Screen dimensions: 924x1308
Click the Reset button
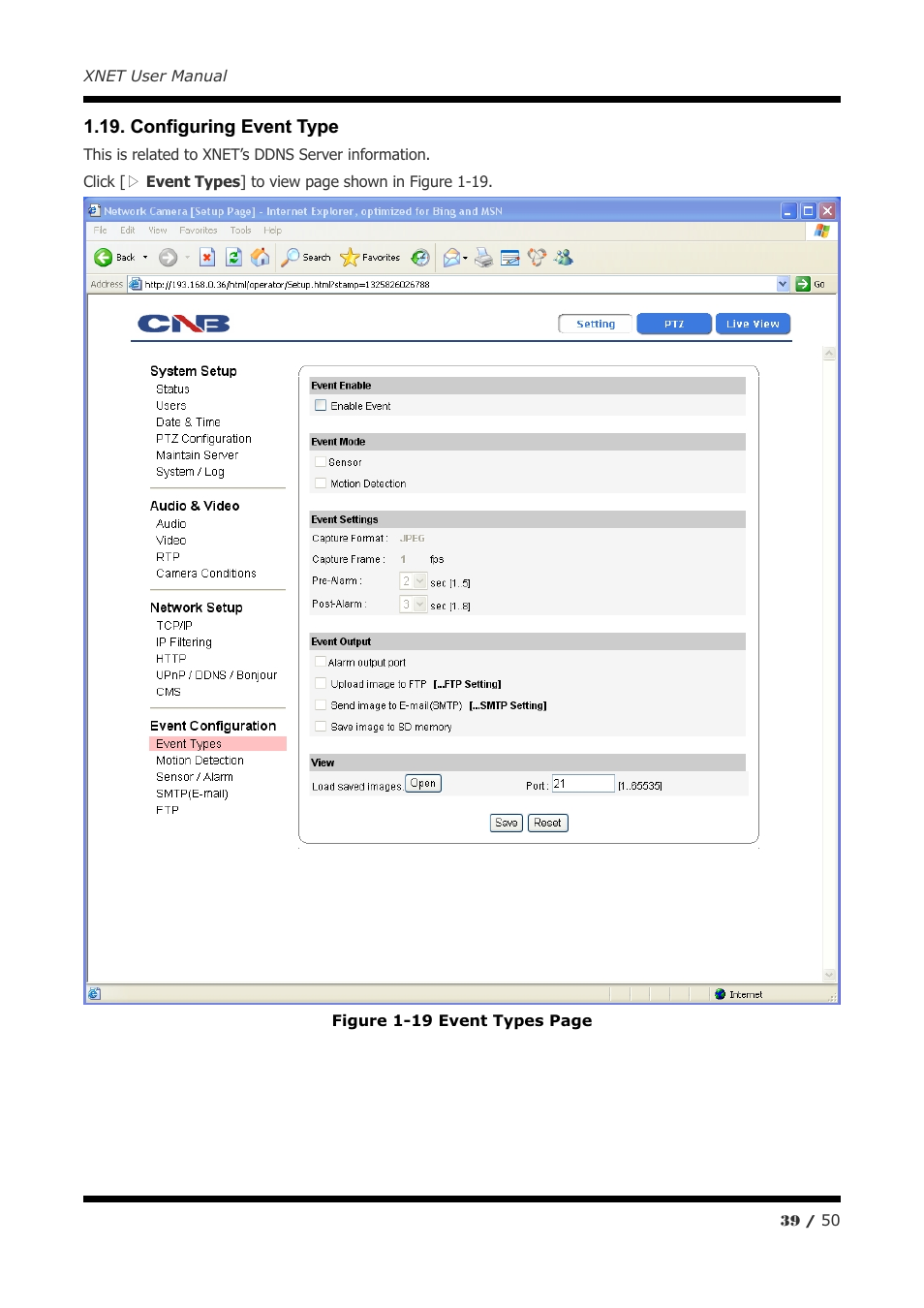tap(548, 823)
